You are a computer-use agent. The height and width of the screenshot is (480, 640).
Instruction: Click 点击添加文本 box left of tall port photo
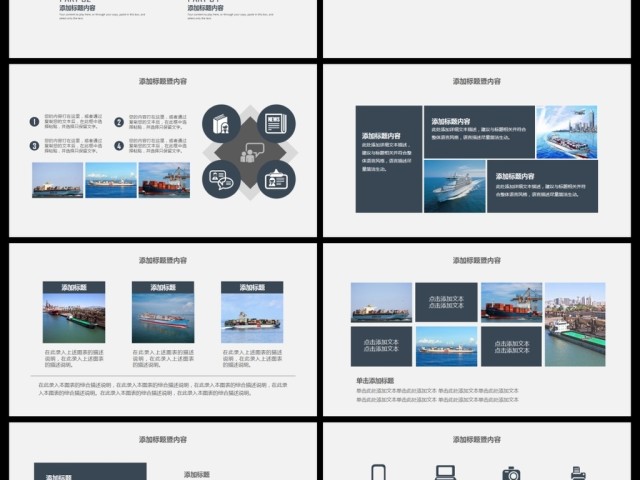pyautogui.click(x=511, y=346)
